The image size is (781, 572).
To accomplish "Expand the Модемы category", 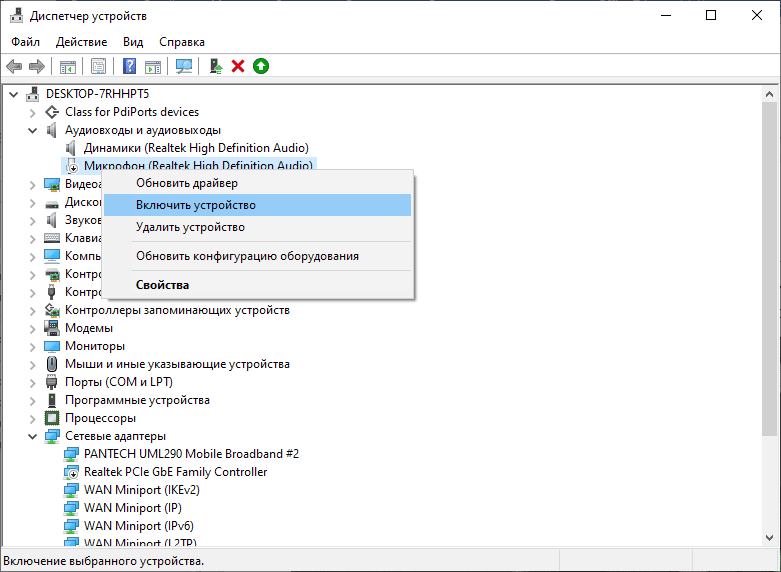I will coord(33,328).
